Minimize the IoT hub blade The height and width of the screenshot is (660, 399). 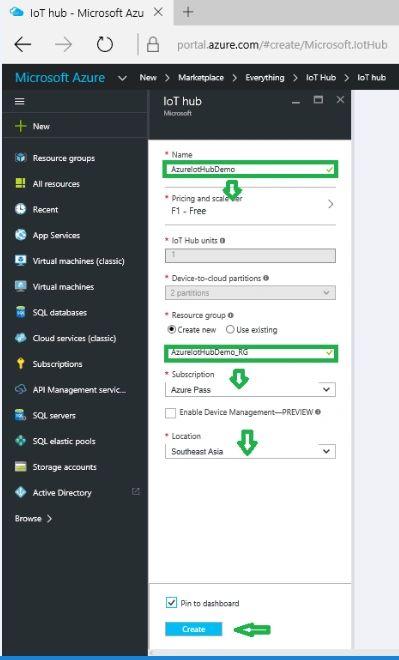pos(296,102)
